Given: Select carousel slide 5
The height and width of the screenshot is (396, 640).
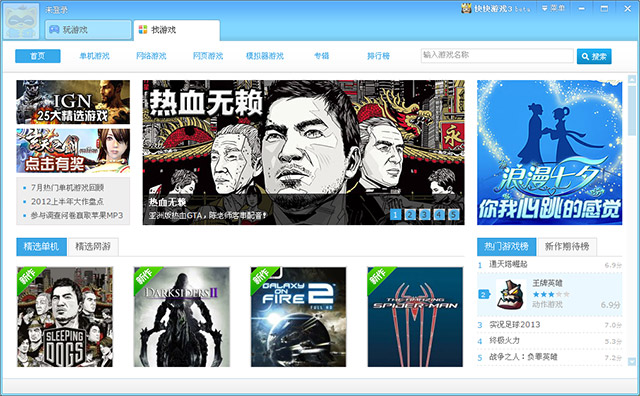Looking at the screenshot, I should coord(453,215).
